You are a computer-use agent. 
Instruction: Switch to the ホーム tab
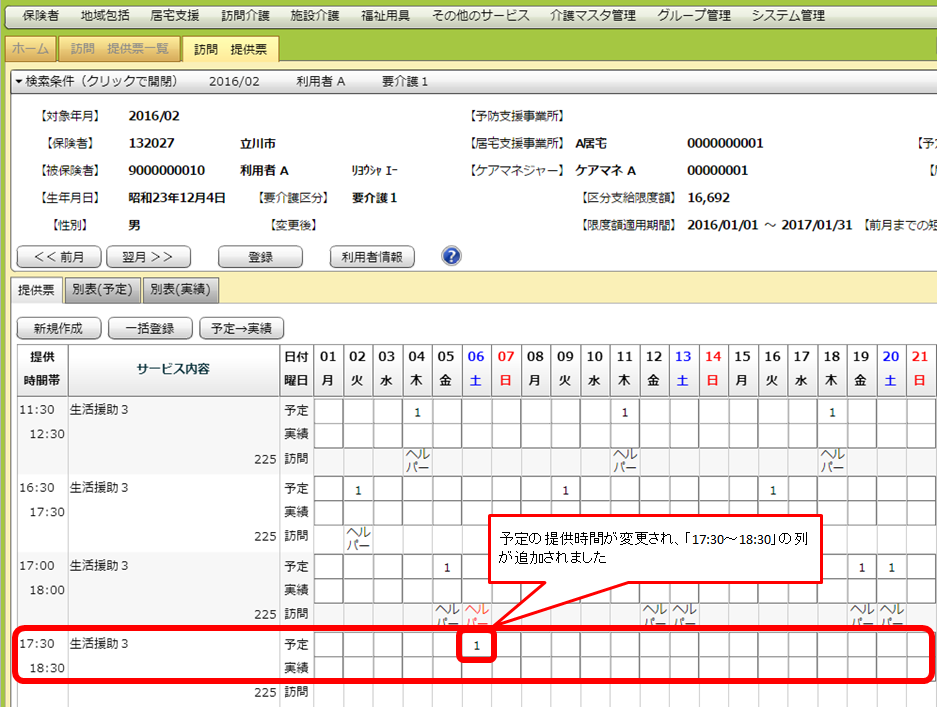[30, 49]
